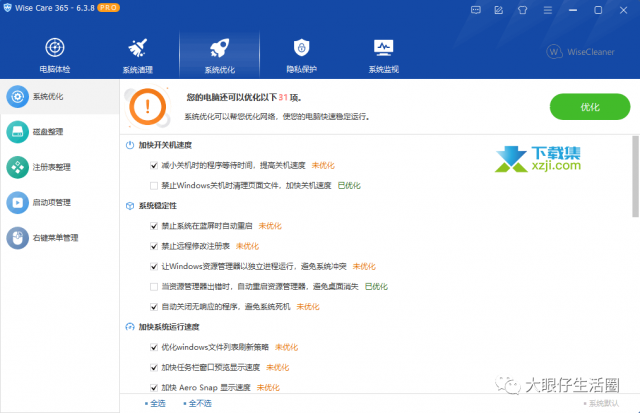
Task: Click the orange PRO badge
Action: 108,8
